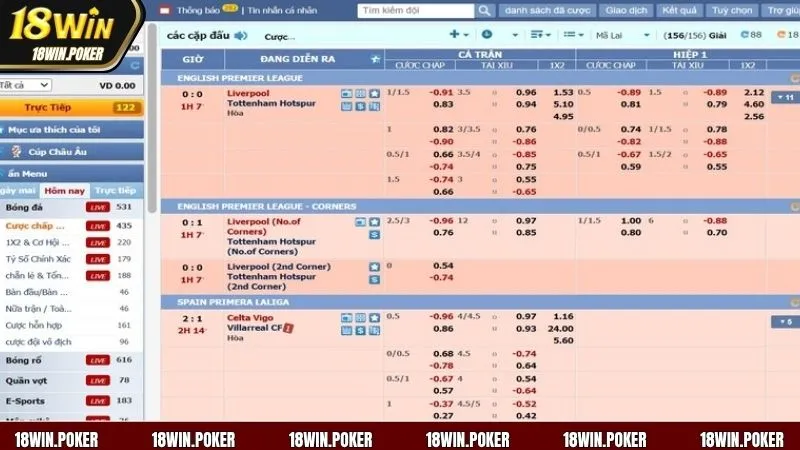Click the S icon in Liverpool match row
The width and height of the screenshot is (800, 450).
360,106
